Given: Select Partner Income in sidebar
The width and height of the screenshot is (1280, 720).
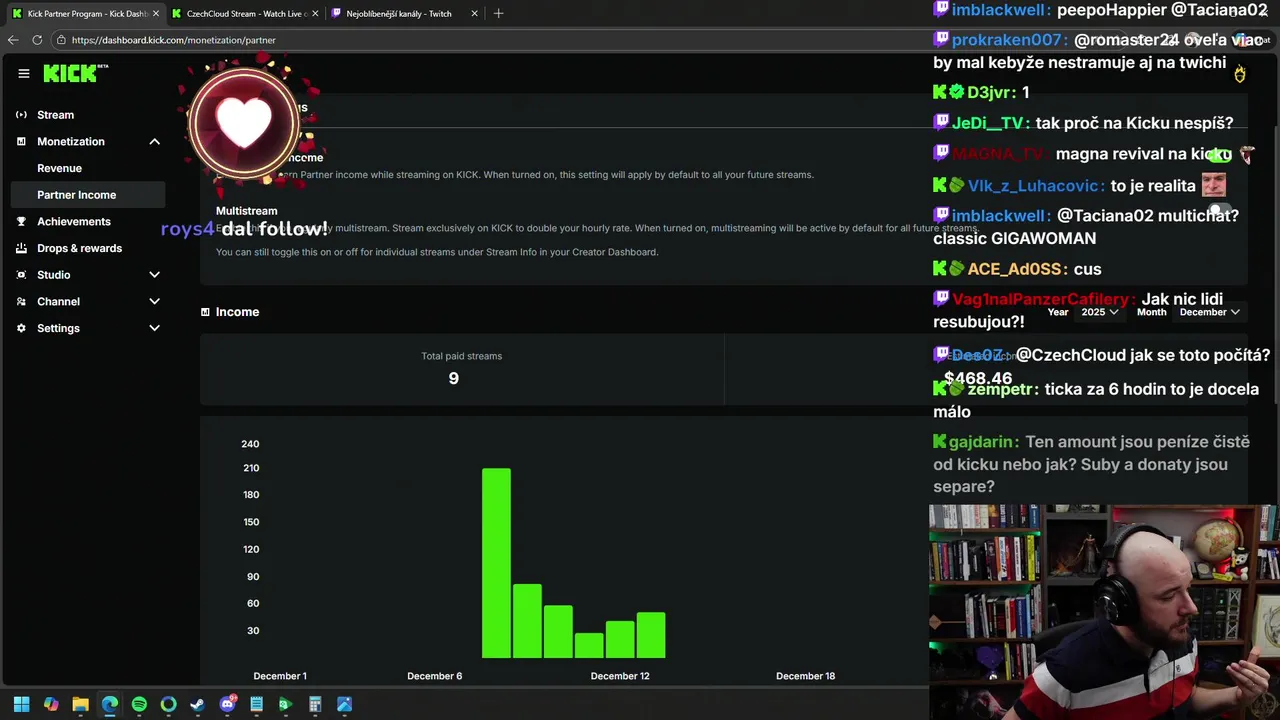Looking at the screenshot, I should click(x=88, y=195).
